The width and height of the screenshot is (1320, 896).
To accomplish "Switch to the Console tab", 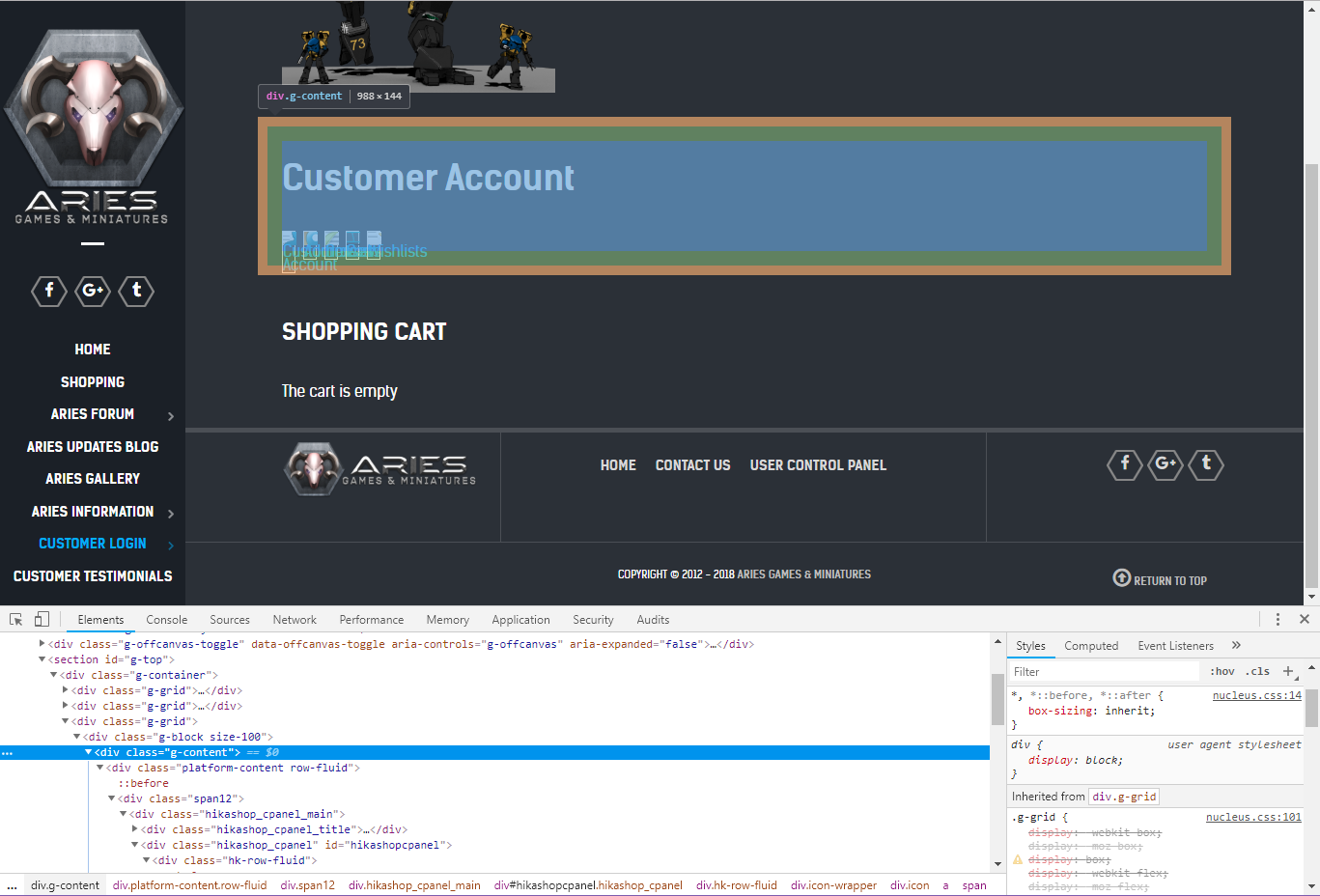I will [x=166, y=620].
